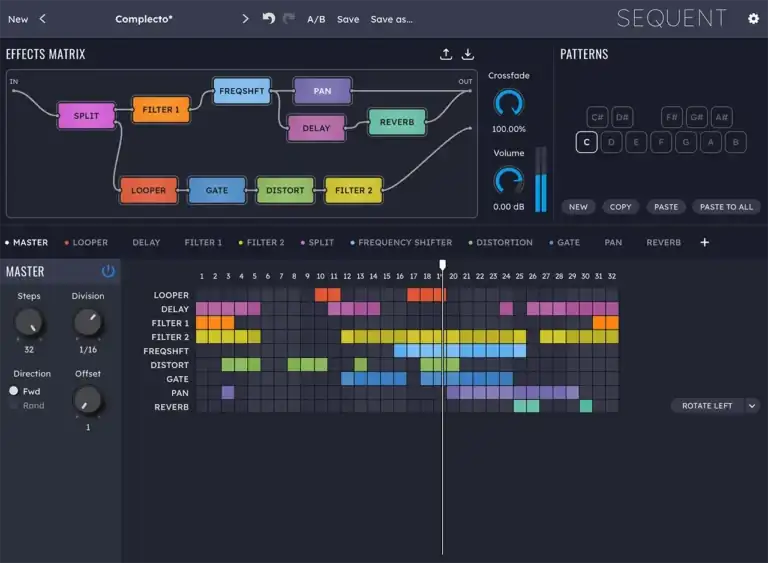Screen dimensions: 768x563
Task: Select the REVERB node in matrix
Action: pyautogui.click(x=397, y=122)
